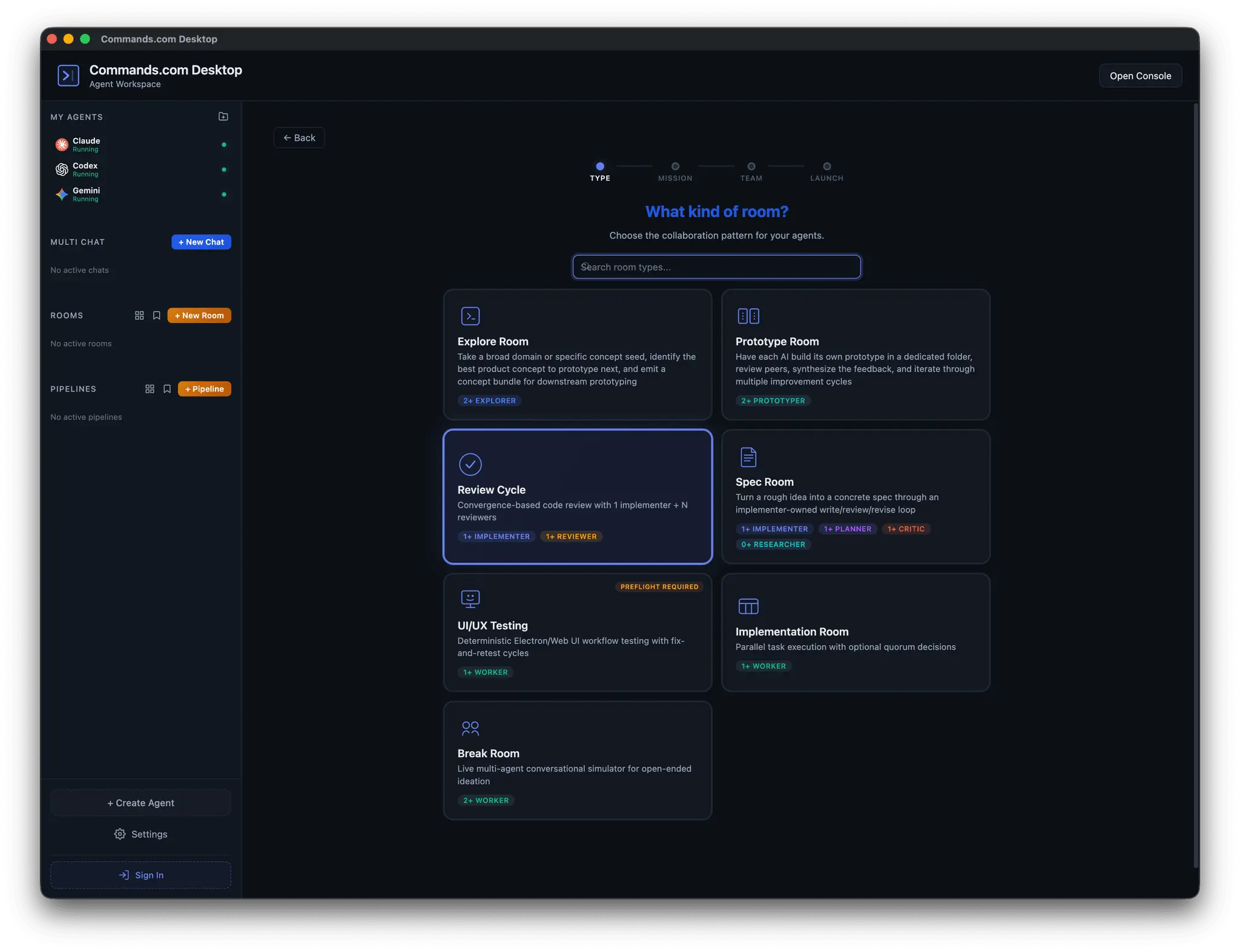This screenshot has height=952, width=1240.
Task: Click the Implementation Room 1+ WORKER tag
Action: pos(763,666)
